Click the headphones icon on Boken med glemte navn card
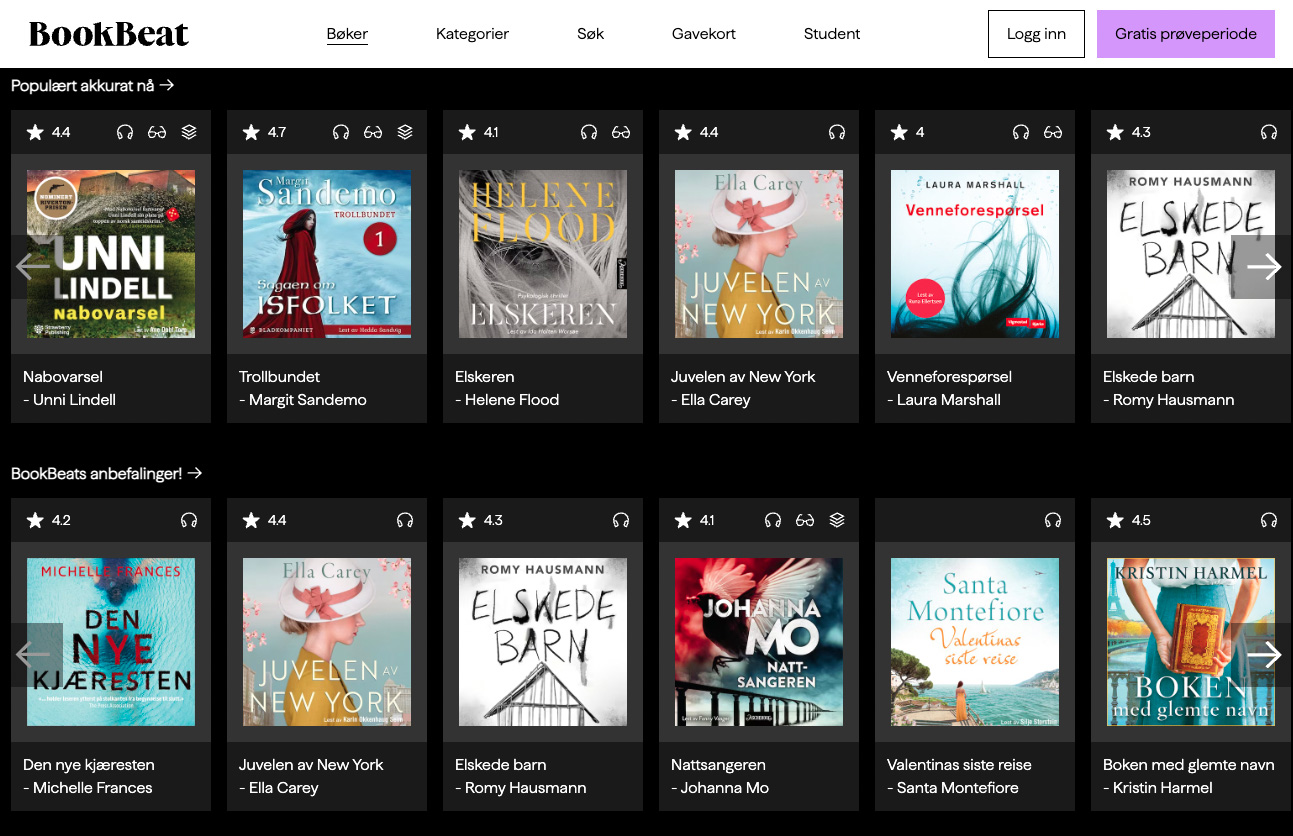Viewport: 1293px width, 836px height. click(1269, 520)
